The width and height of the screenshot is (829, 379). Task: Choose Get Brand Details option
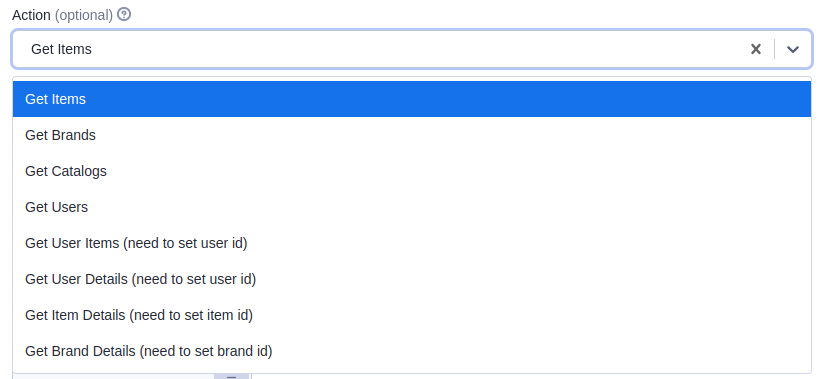412,351
